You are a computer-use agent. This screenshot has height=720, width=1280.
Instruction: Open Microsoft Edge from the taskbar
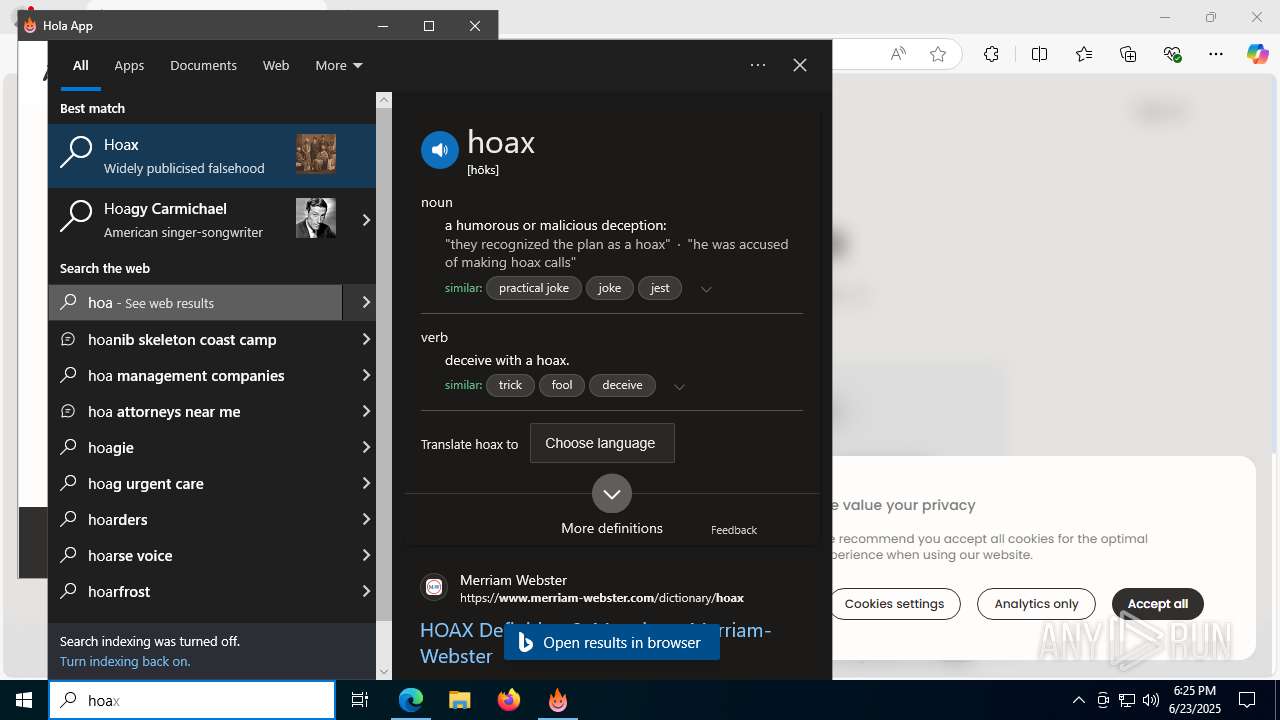(411, 700)
